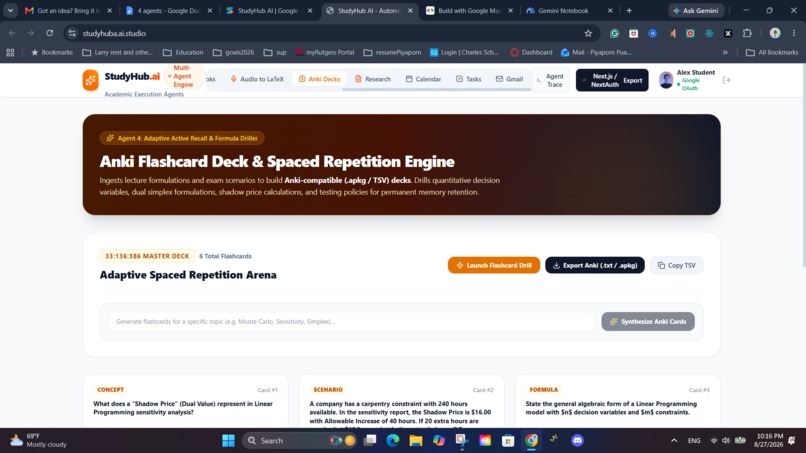806x453 pixels.
Task: Click the master deck badge label
Action: pos(147,256)
